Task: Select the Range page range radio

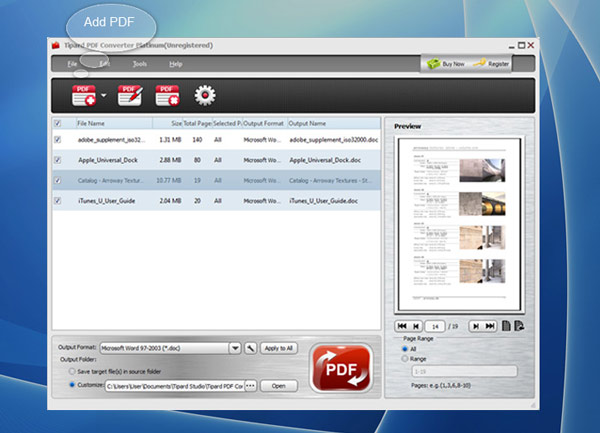Action: click(405, 359)
